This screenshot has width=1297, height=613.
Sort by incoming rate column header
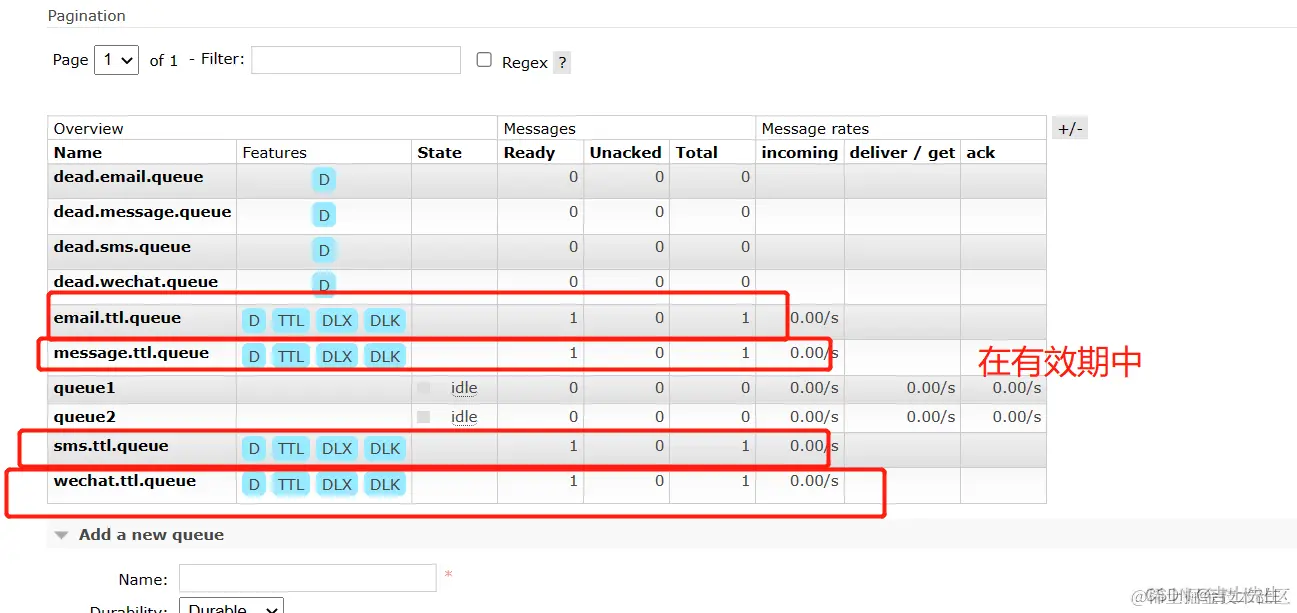[799, 153]
